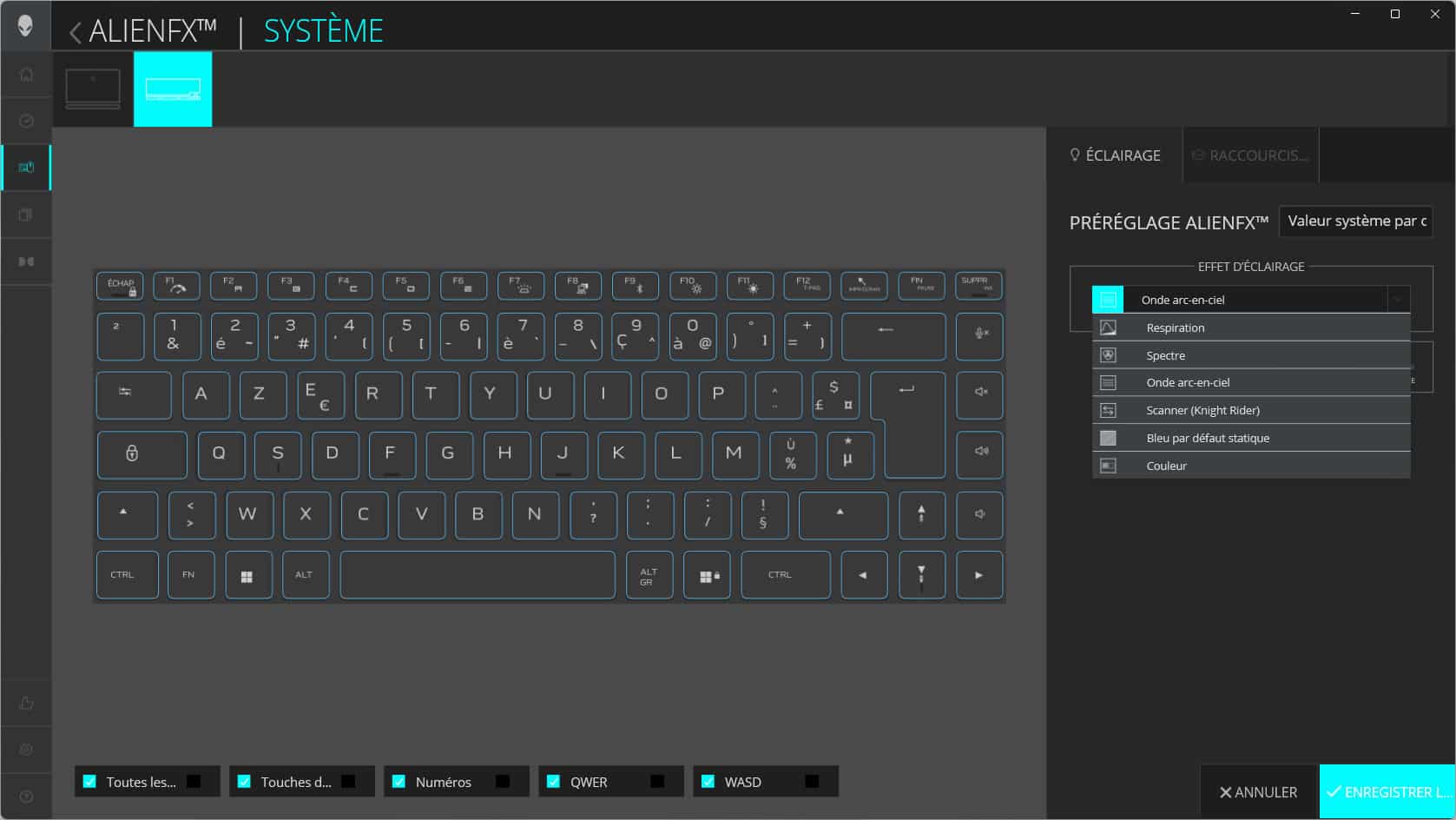The height and width of the screenshot is (820, 1456).
Task: Select the keyboard device thumbnail
Action: (x=173, y=89)
